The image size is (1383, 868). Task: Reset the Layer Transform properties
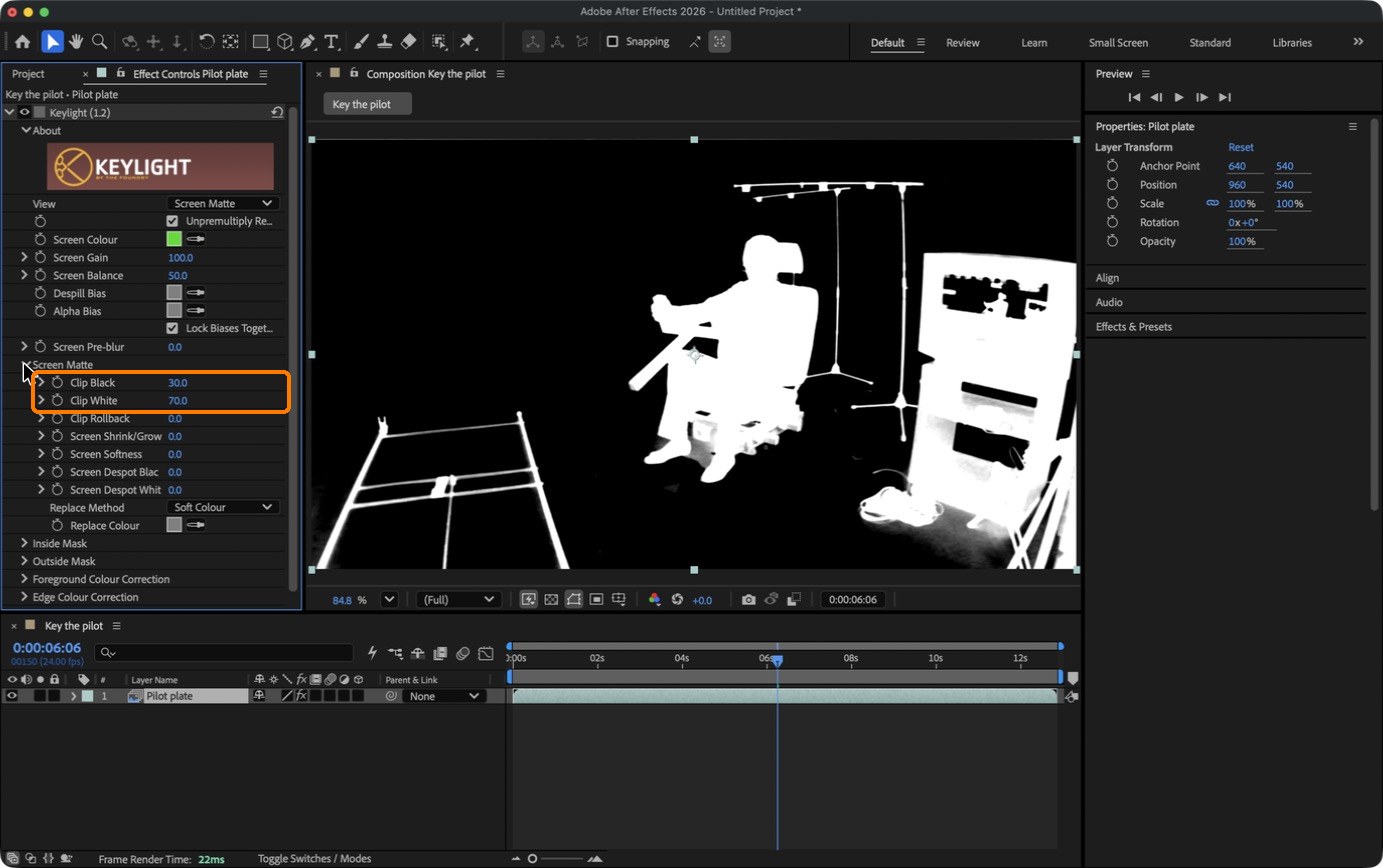1240,147
